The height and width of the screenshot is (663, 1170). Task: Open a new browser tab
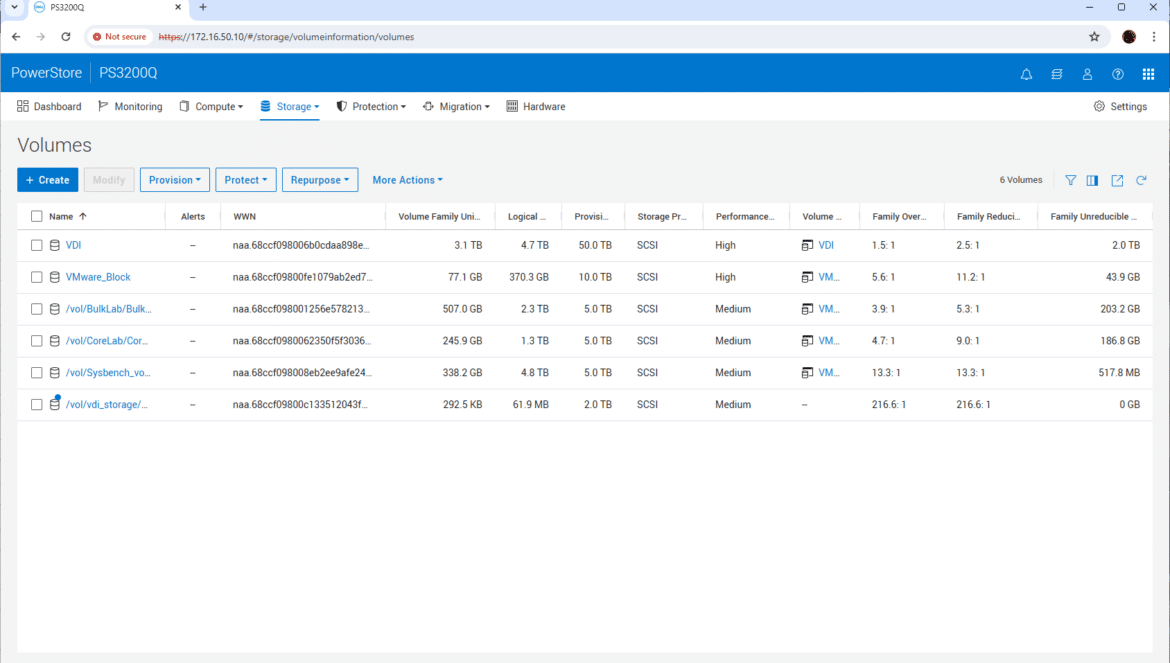(203, 7)
